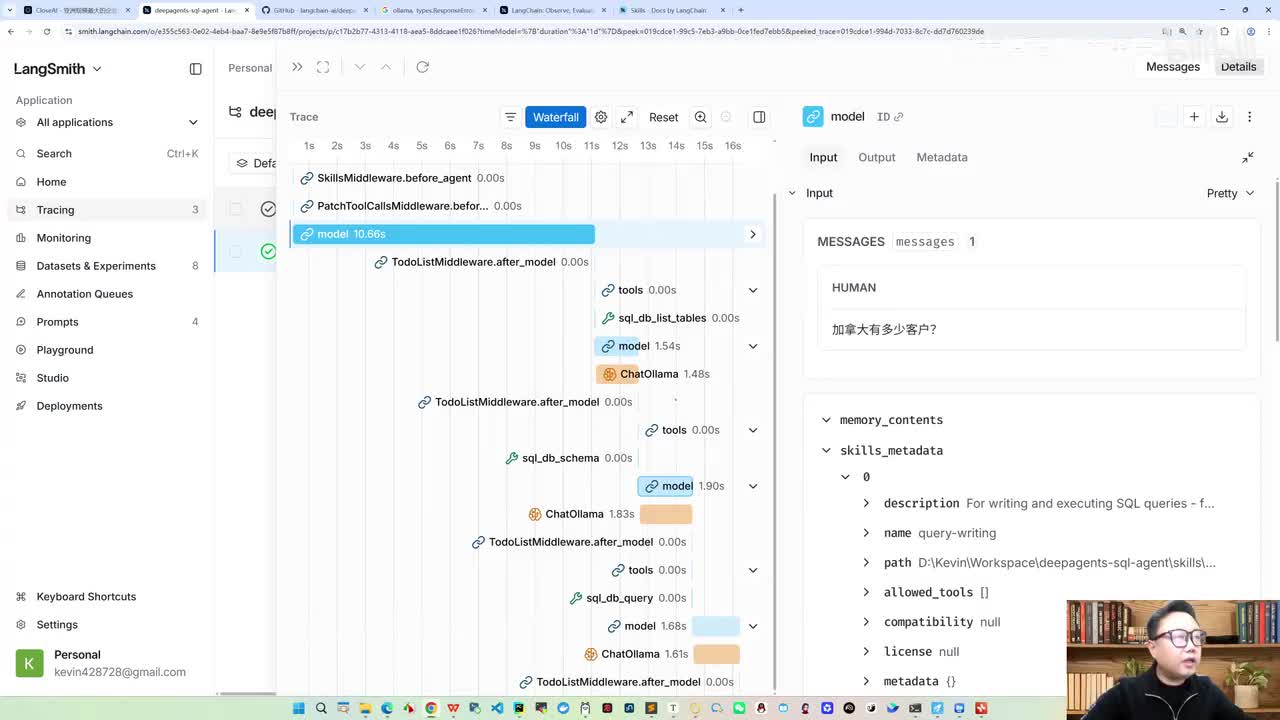Image resolution: width=1280 pixels, height=720 pixels.
Task: Open Annotation Queues
Action: (107, 294)
